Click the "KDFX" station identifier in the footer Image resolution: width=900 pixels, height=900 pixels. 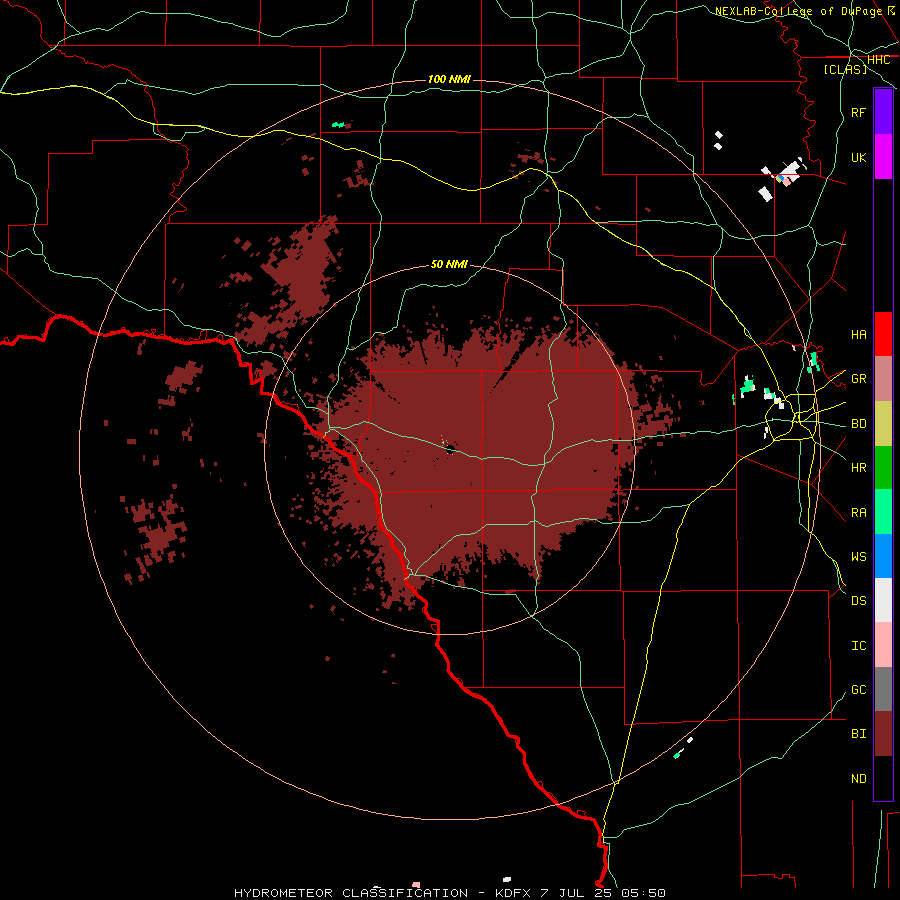(x=513, y=893)
